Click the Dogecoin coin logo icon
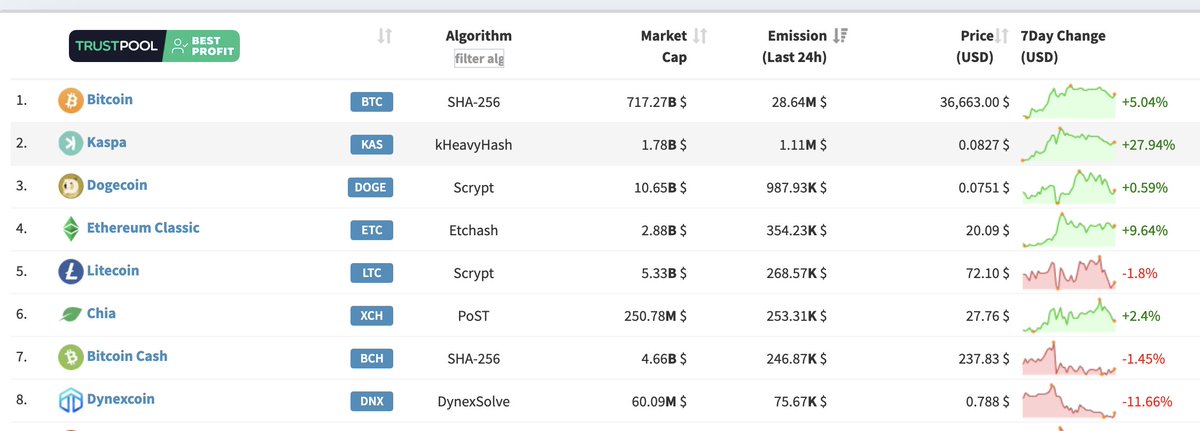1200x431 pixels. click(x=71, y=186)
